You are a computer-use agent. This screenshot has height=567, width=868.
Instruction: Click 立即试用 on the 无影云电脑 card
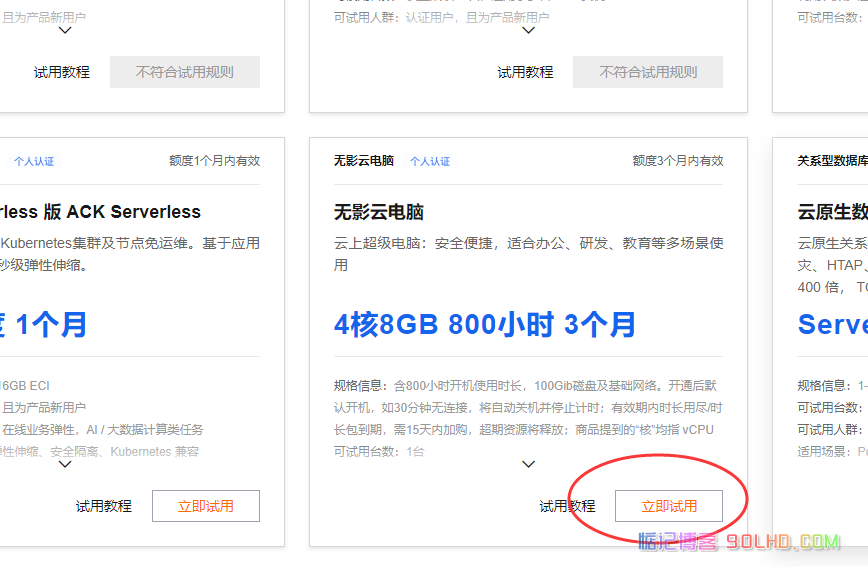[669, 506]
